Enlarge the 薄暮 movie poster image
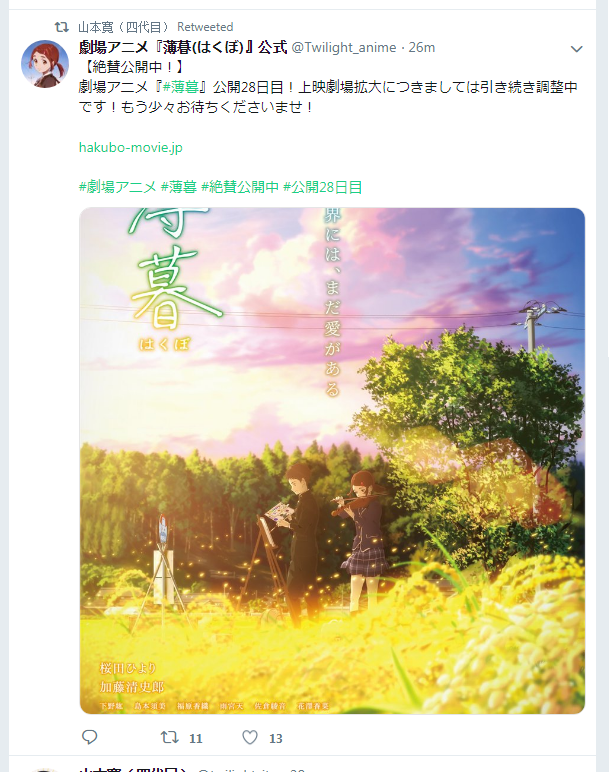Viewport: 609px width, 772px height. click(x=332, y=461)
